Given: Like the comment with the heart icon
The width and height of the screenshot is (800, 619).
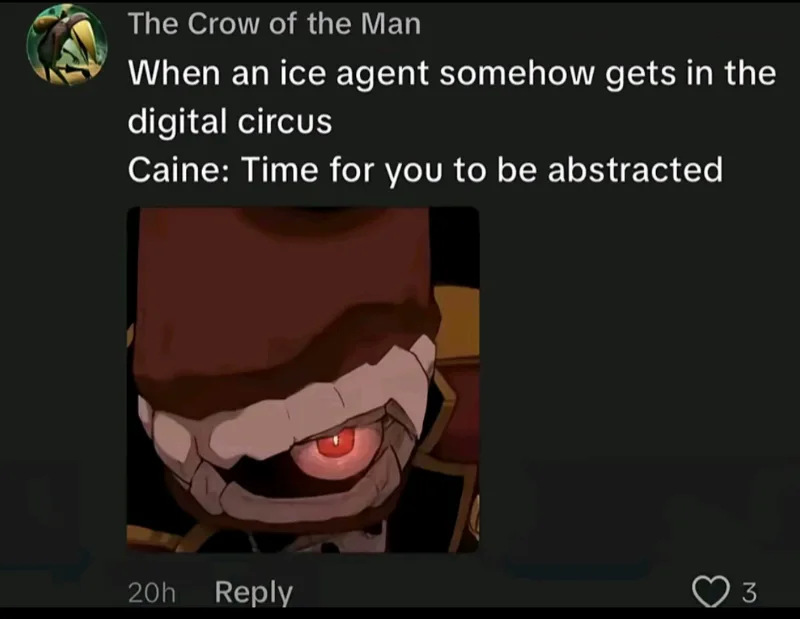Looking at the screenshot, I should point(710,592).
